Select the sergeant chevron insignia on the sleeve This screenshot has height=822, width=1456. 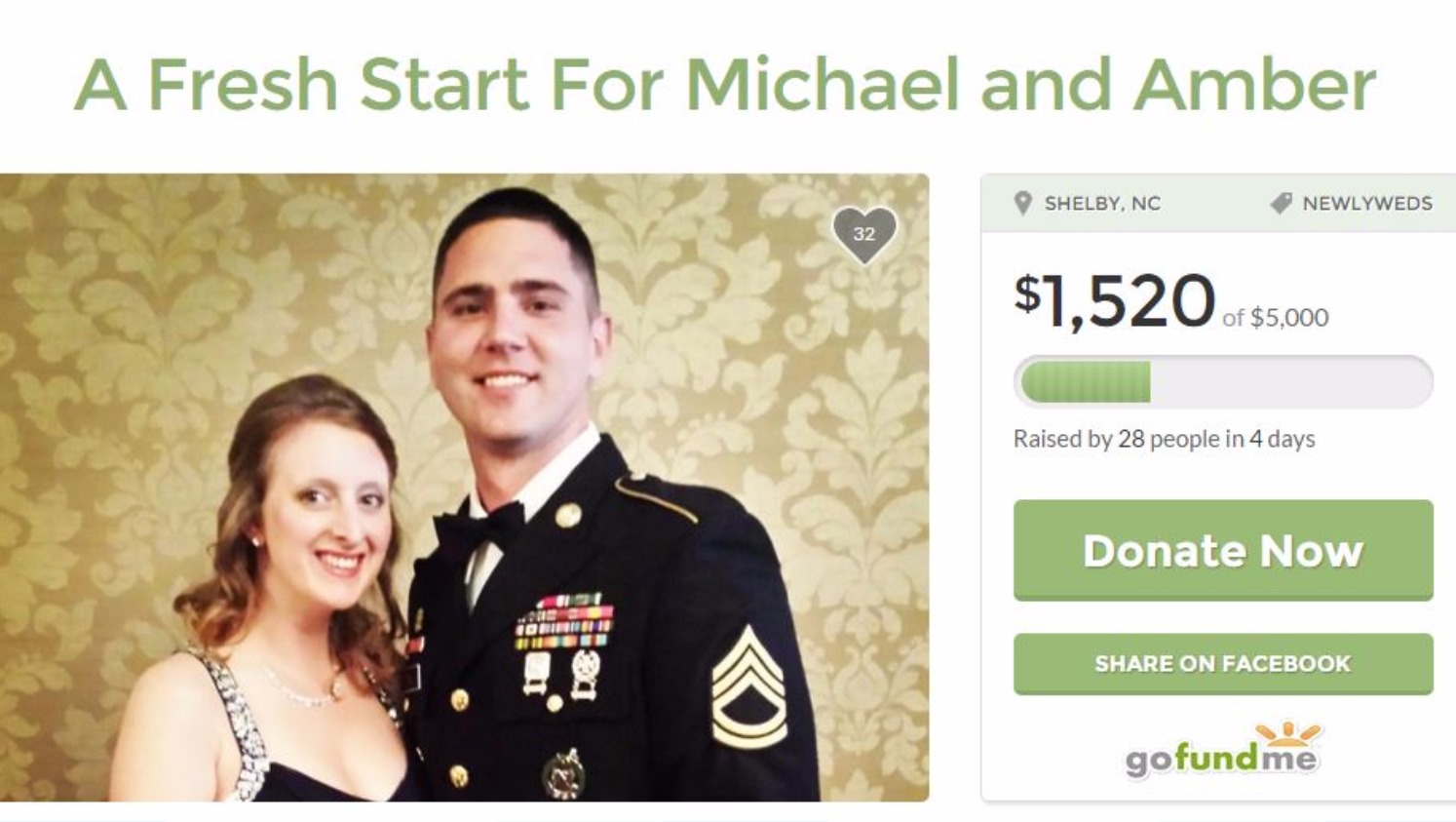click(747, 688)
